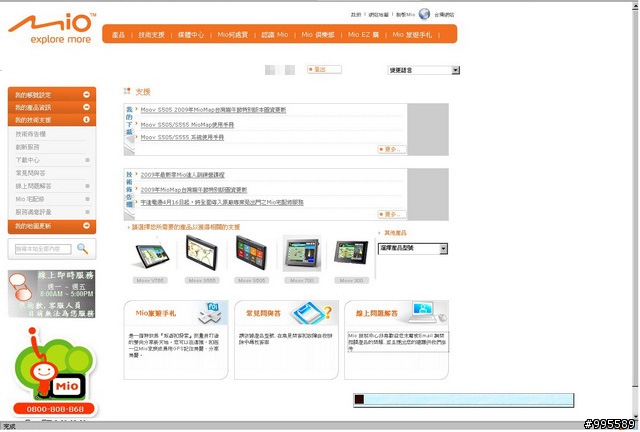Click the 聯繫Mio header link
This screenshot has height=432, width=640.
pyautogui.click(x=405, y=15)
